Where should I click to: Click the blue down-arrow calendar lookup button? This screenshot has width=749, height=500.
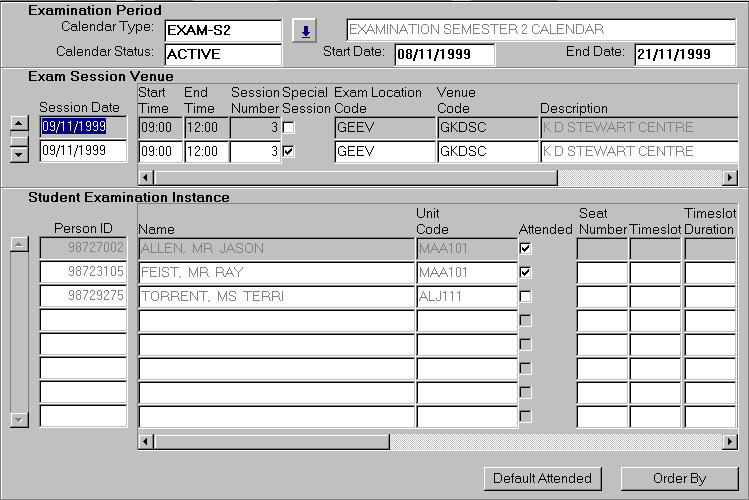coord(306,31)
